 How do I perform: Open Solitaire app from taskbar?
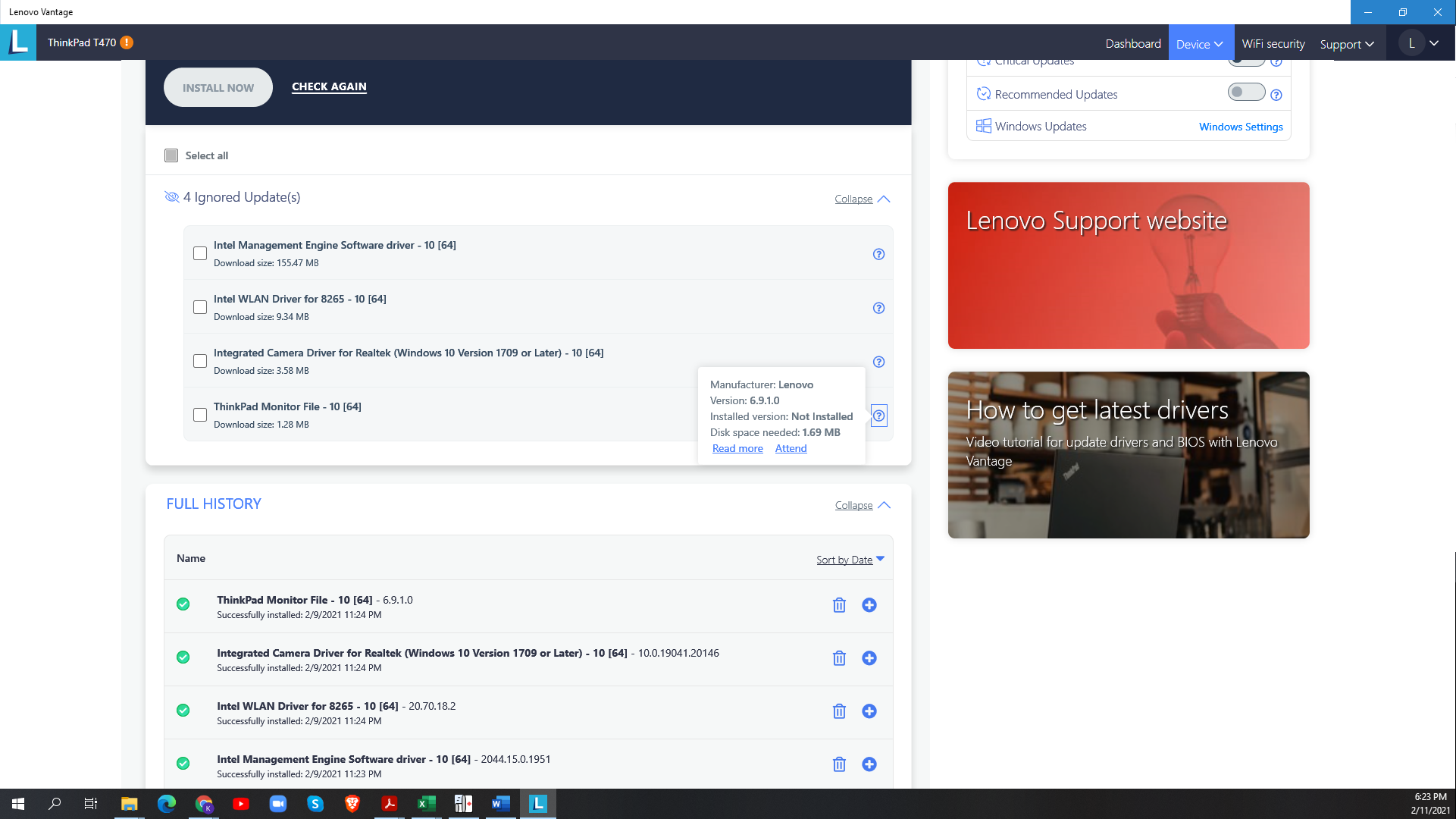pyautogui.click(x=464, y=804)
